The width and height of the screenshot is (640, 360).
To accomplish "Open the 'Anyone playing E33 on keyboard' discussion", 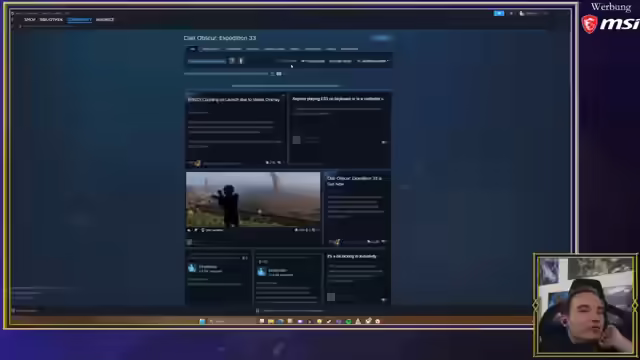I will pyautogui.click(x=338, y=99).
